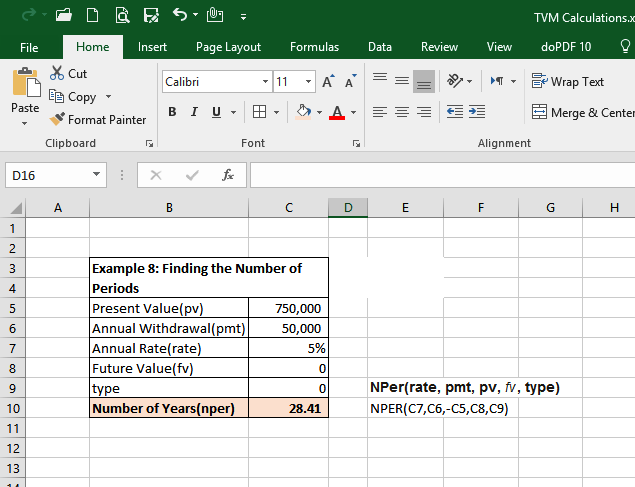Align text left icon
Image resolution: width=635 pixels, height=487 pixels.
tap(380, 112)
